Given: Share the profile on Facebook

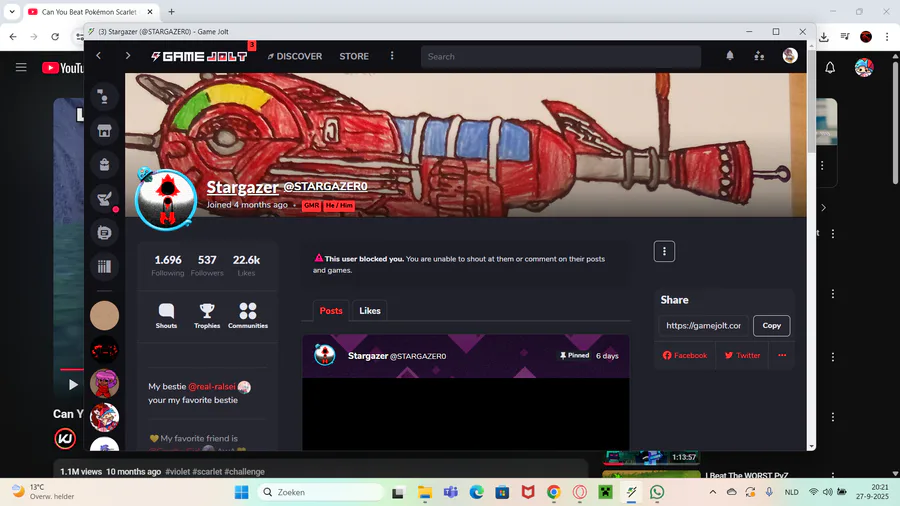Looking at the screenshot, I should point(685,355).
